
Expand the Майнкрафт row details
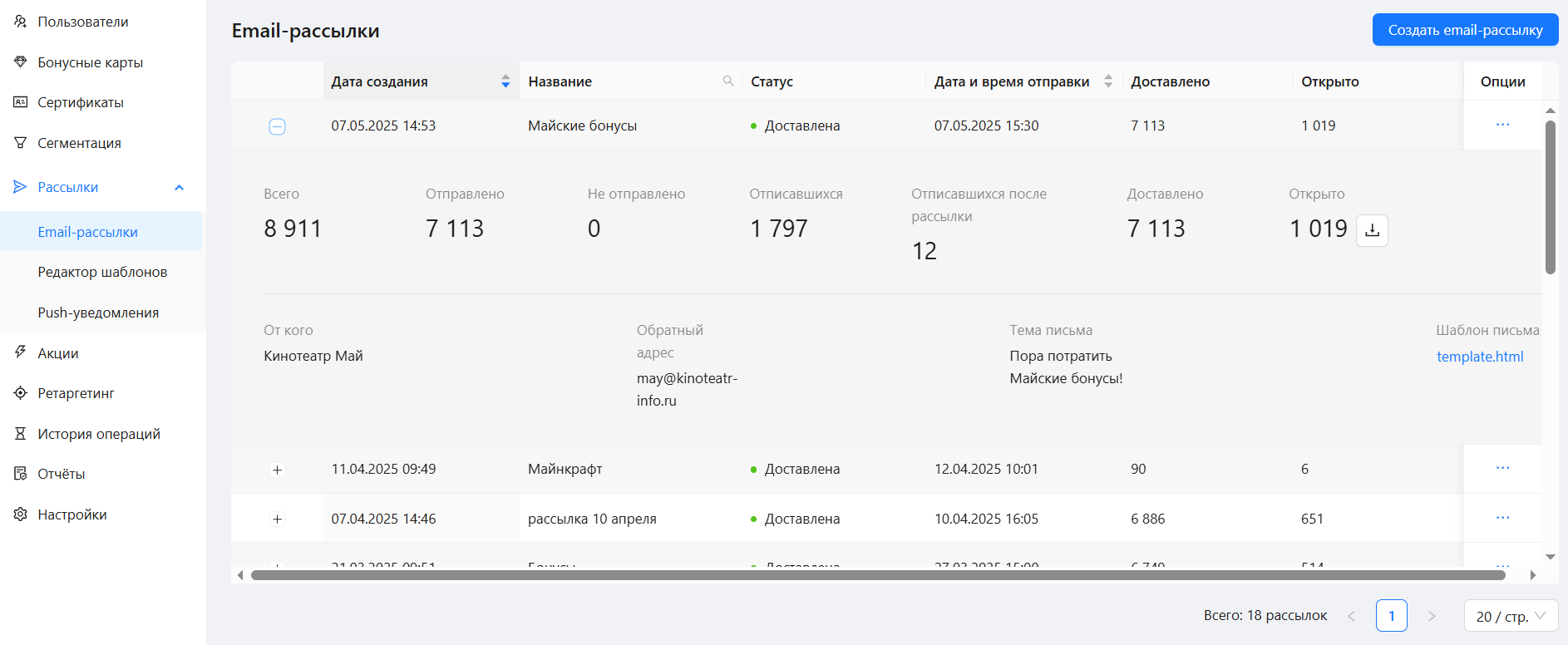(278, 470)
